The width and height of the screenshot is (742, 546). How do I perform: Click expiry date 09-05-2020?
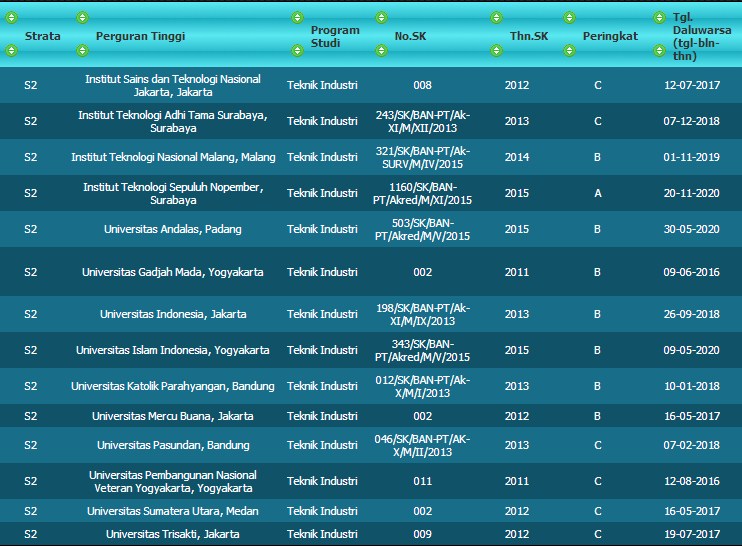[x=691, y=350]
